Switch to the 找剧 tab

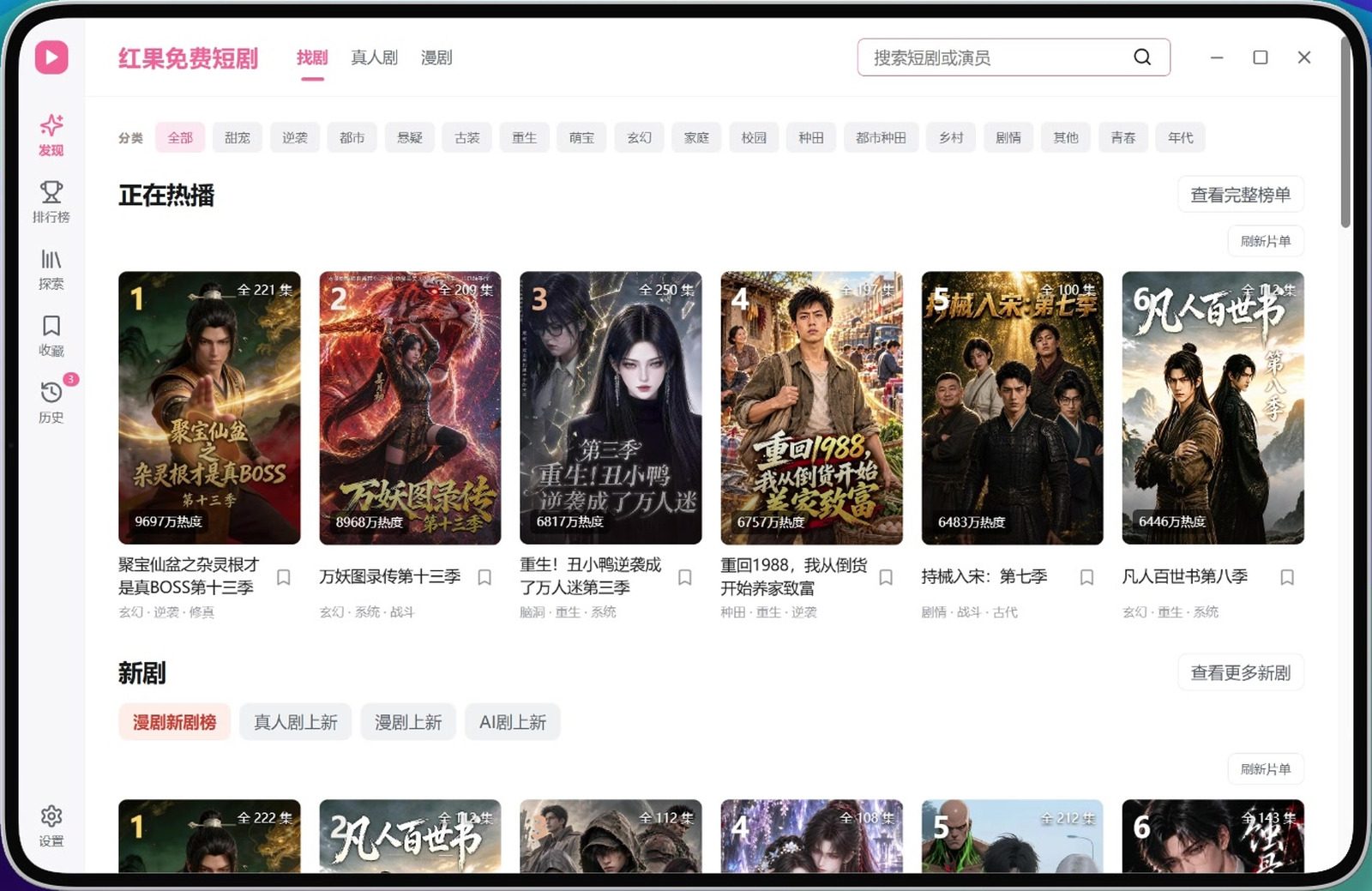coord(312,57)
